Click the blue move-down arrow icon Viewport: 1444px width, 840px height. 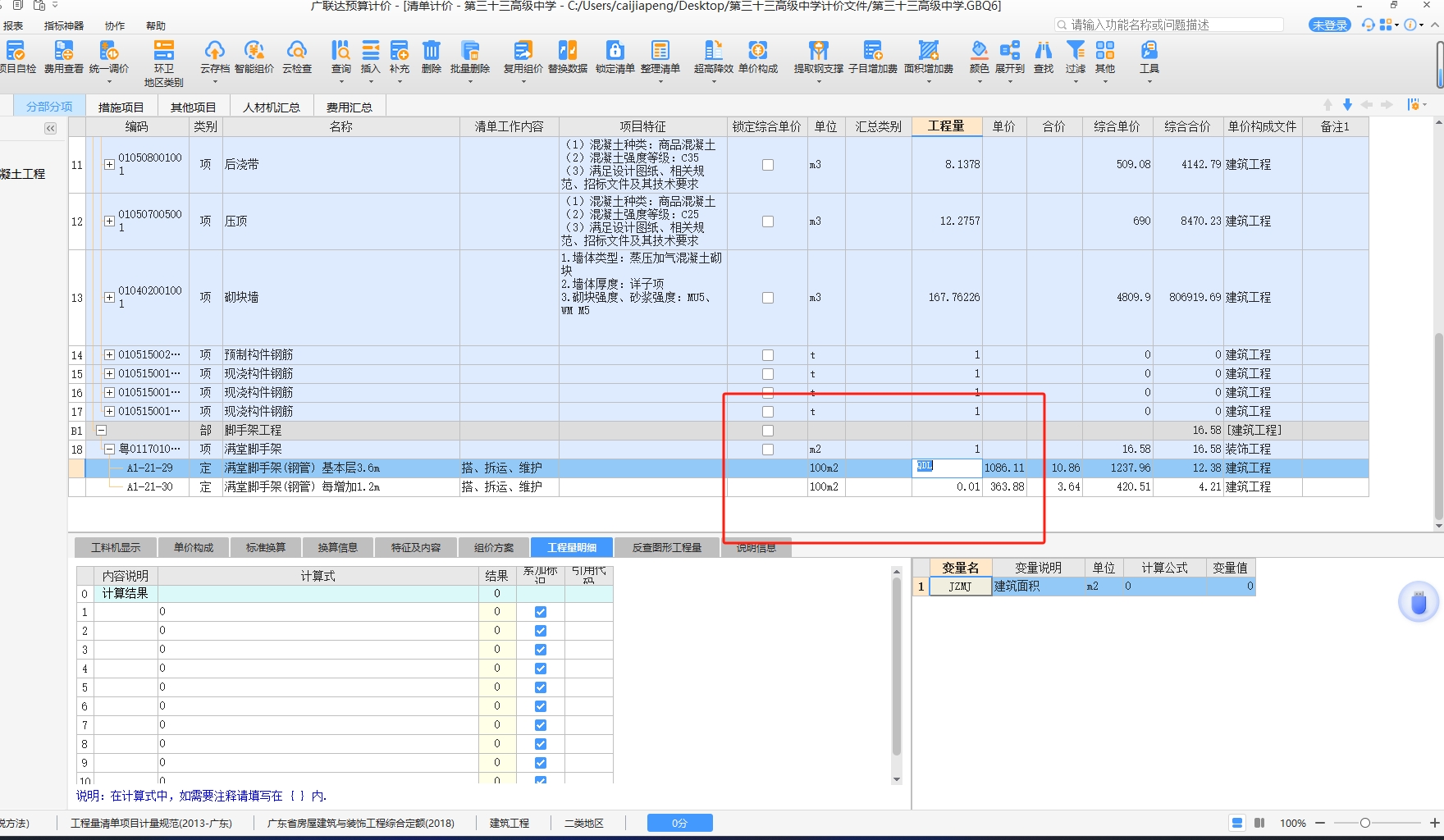point(1347,105)
